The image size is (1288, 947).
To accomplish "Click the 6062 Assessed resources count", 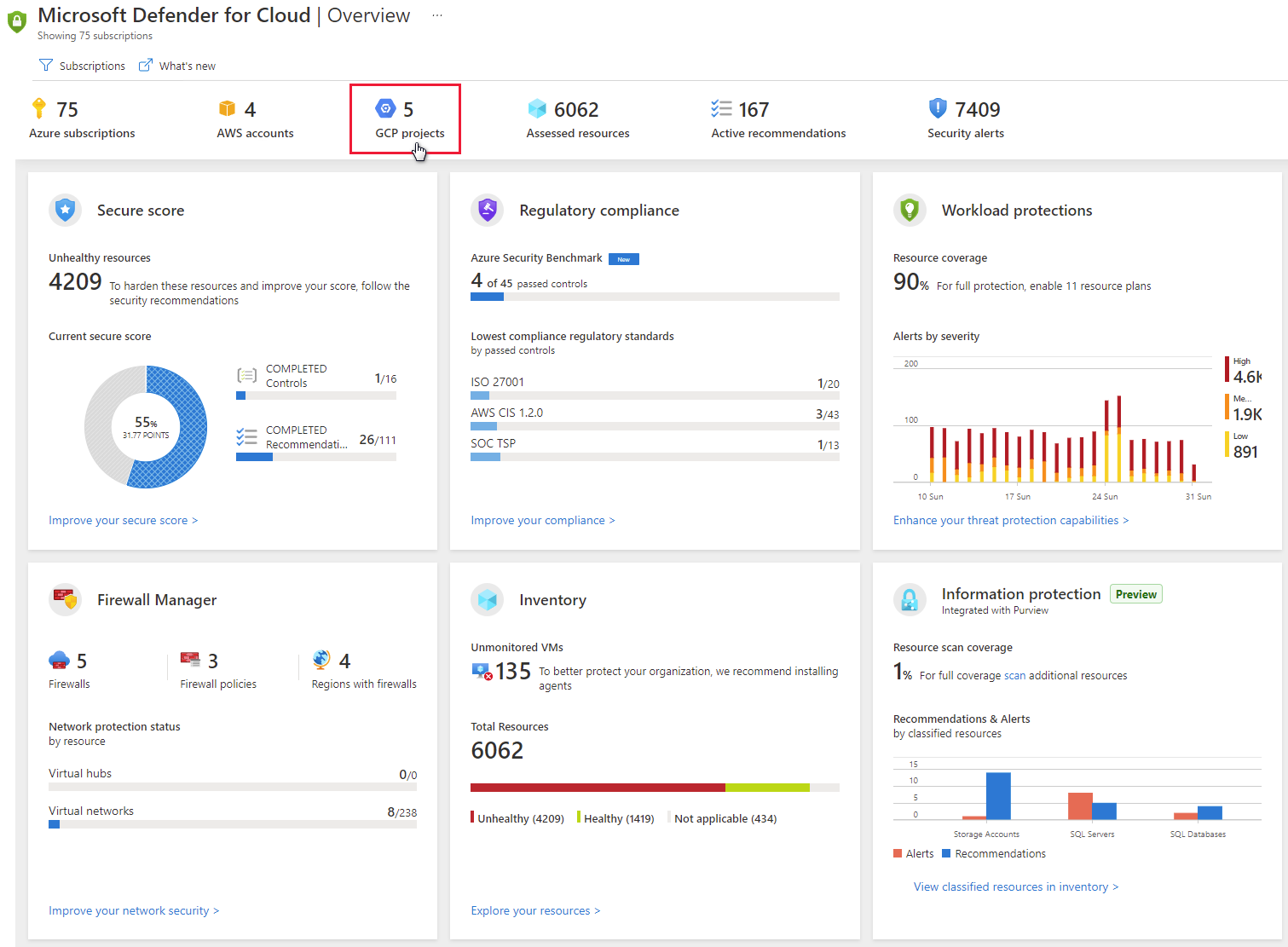I will 576,109.
